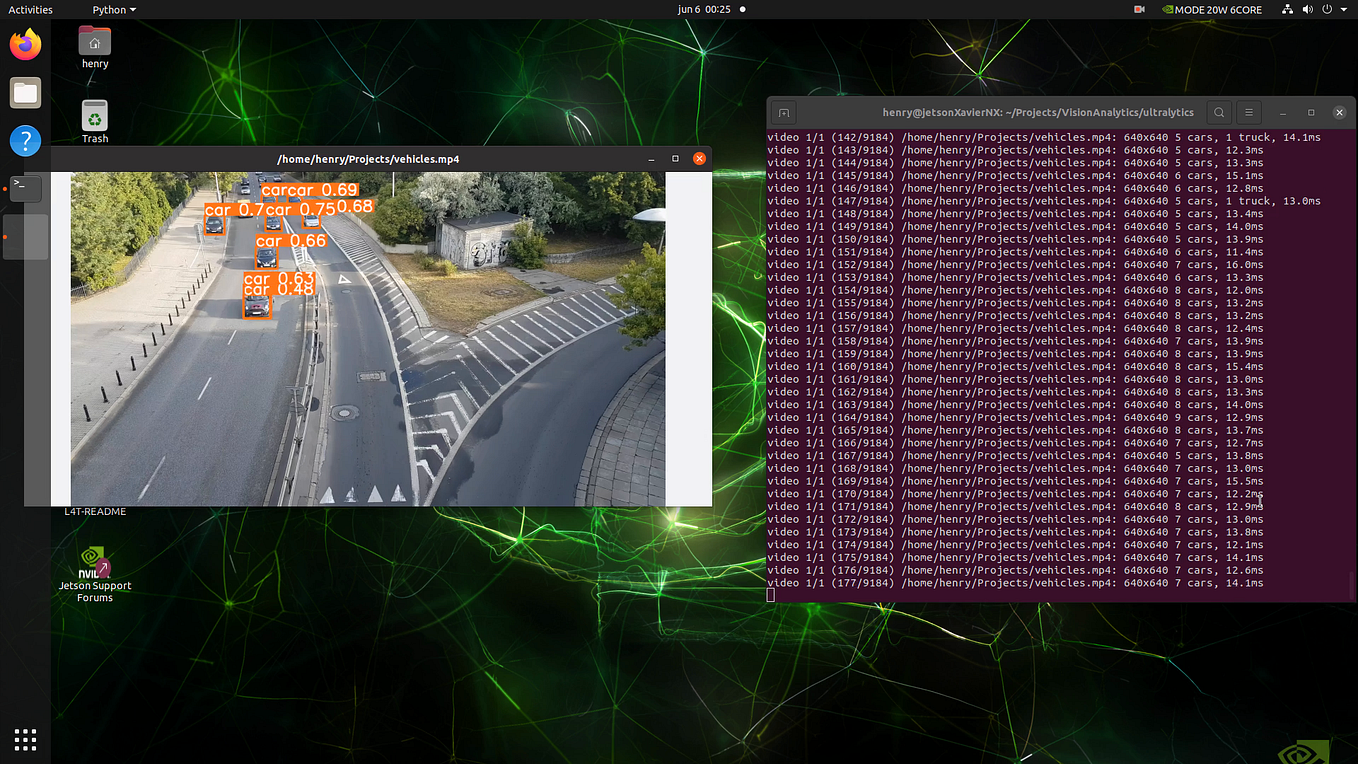1358x764 pixels.
Task: Open the Help icon in the dock
Action: pyautogui.click(x=25, y=140)
